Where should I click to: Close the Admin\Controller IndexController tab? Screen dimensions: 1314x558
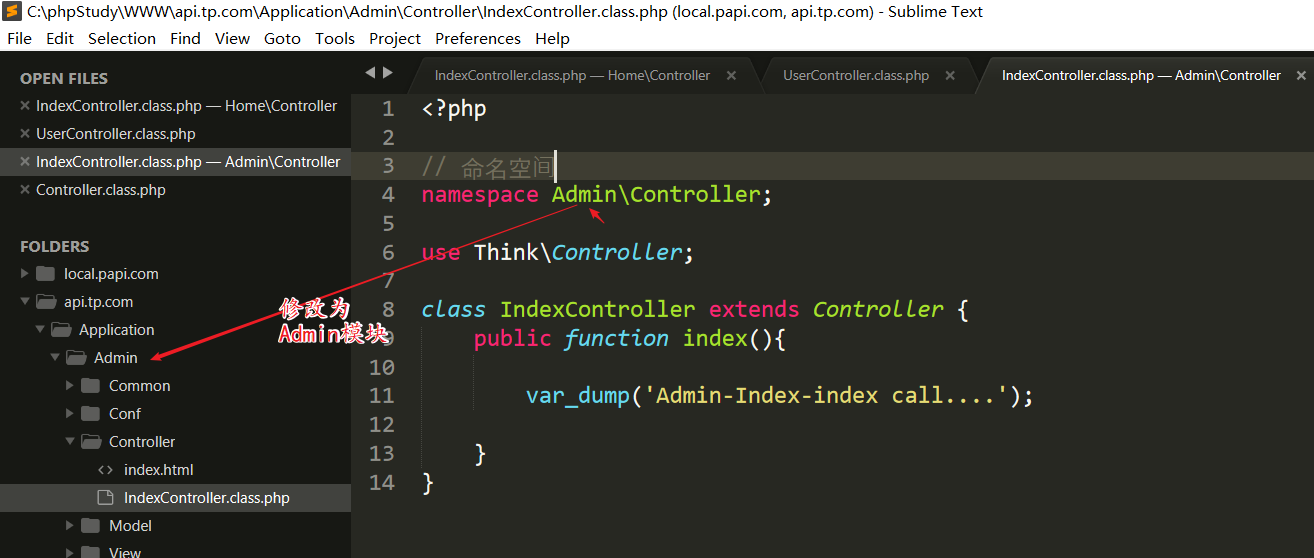1301,76
